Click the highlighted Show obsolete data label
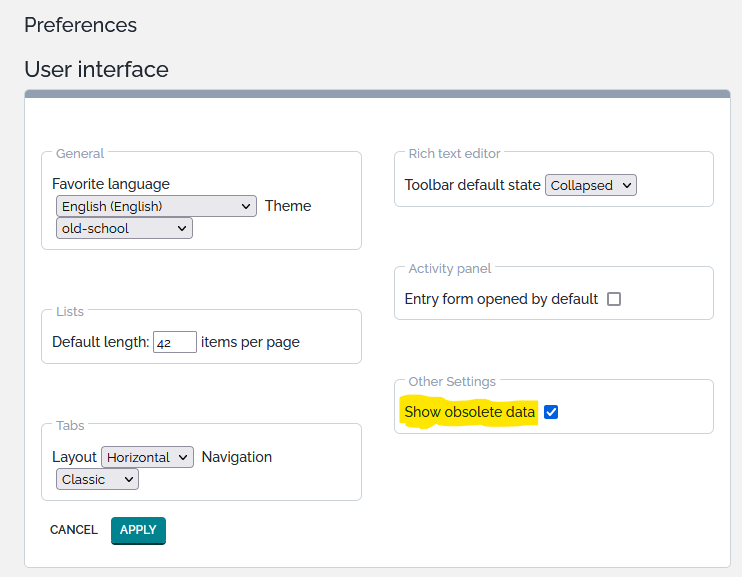The image size is (742, 577). click(x=470, y=412)
